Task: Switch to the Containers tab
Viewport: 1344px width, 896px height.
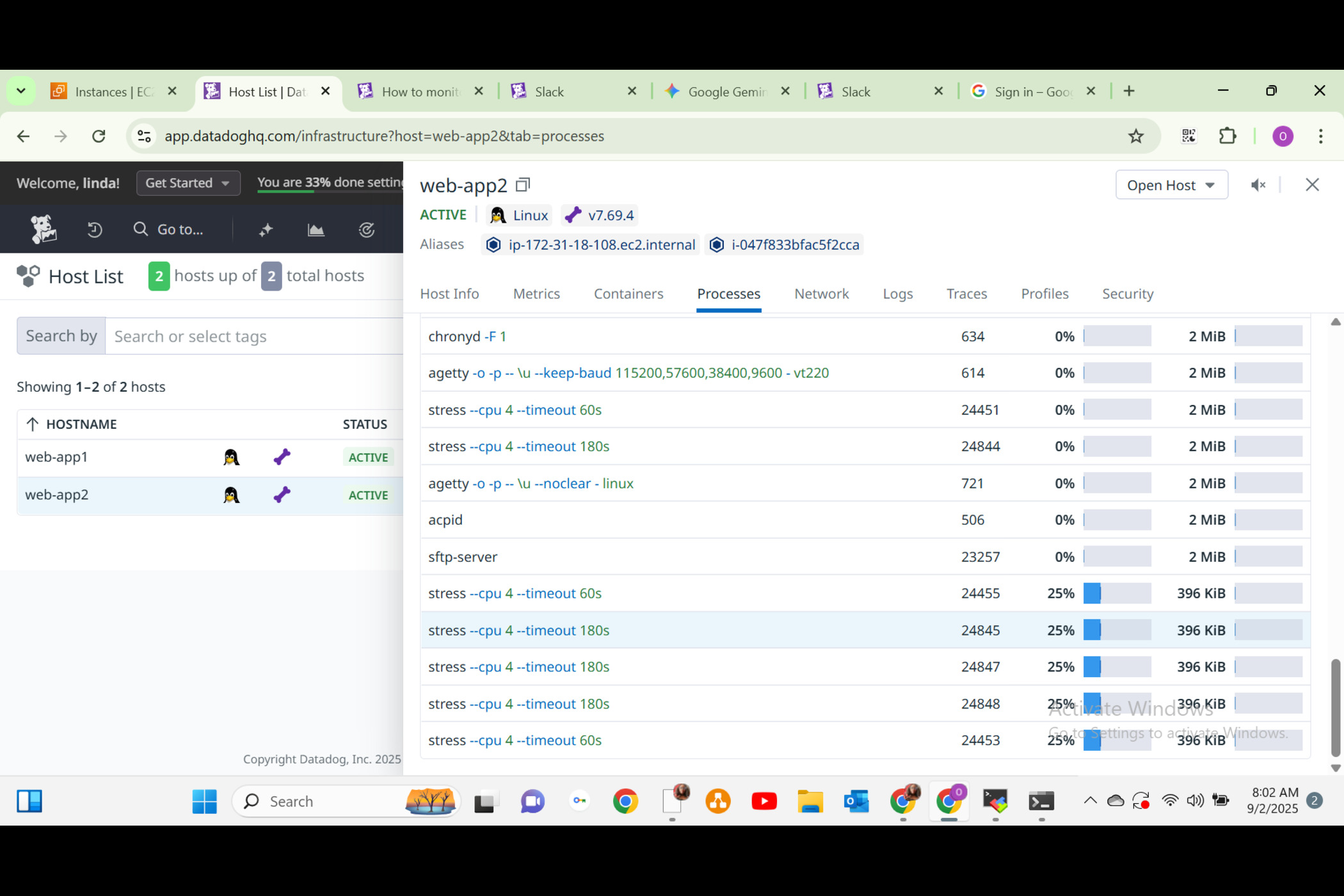Action: (628, 294)
